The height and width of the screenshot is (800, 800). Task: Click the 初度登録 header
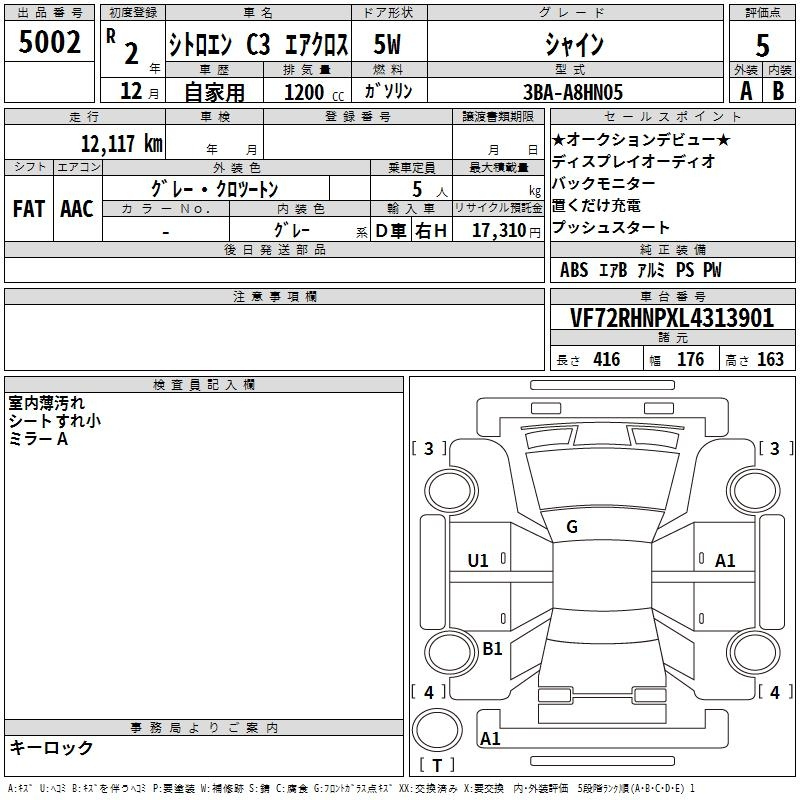pos(133,12)
